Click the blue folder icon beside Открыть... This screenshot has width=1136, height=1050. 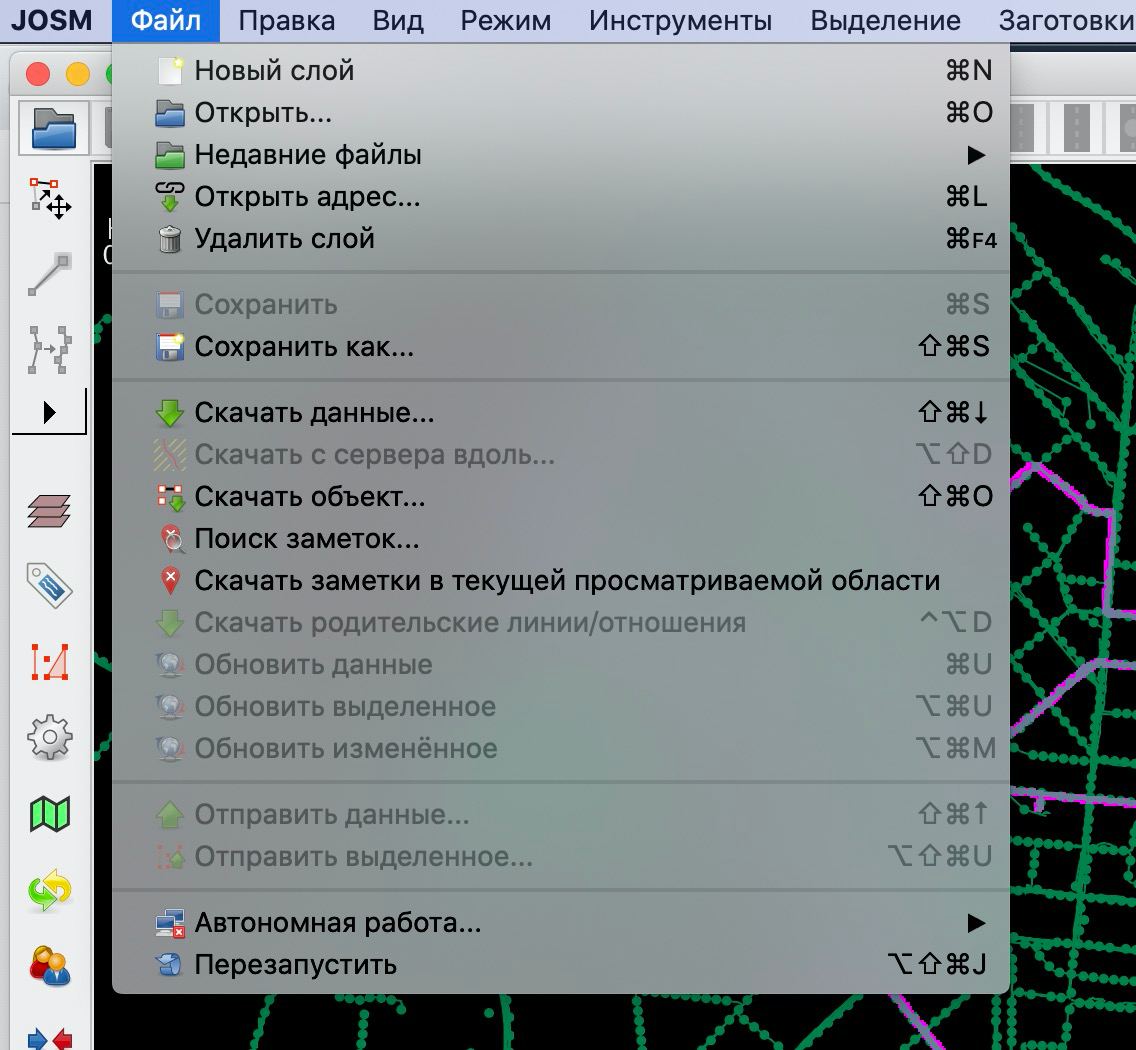(x=170, y=113)
